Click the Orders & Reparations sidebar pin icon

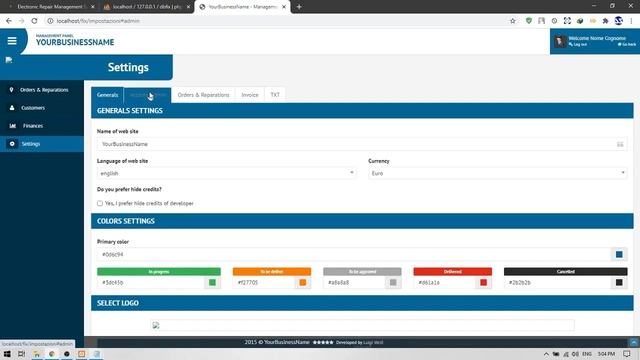pos(11,90)
